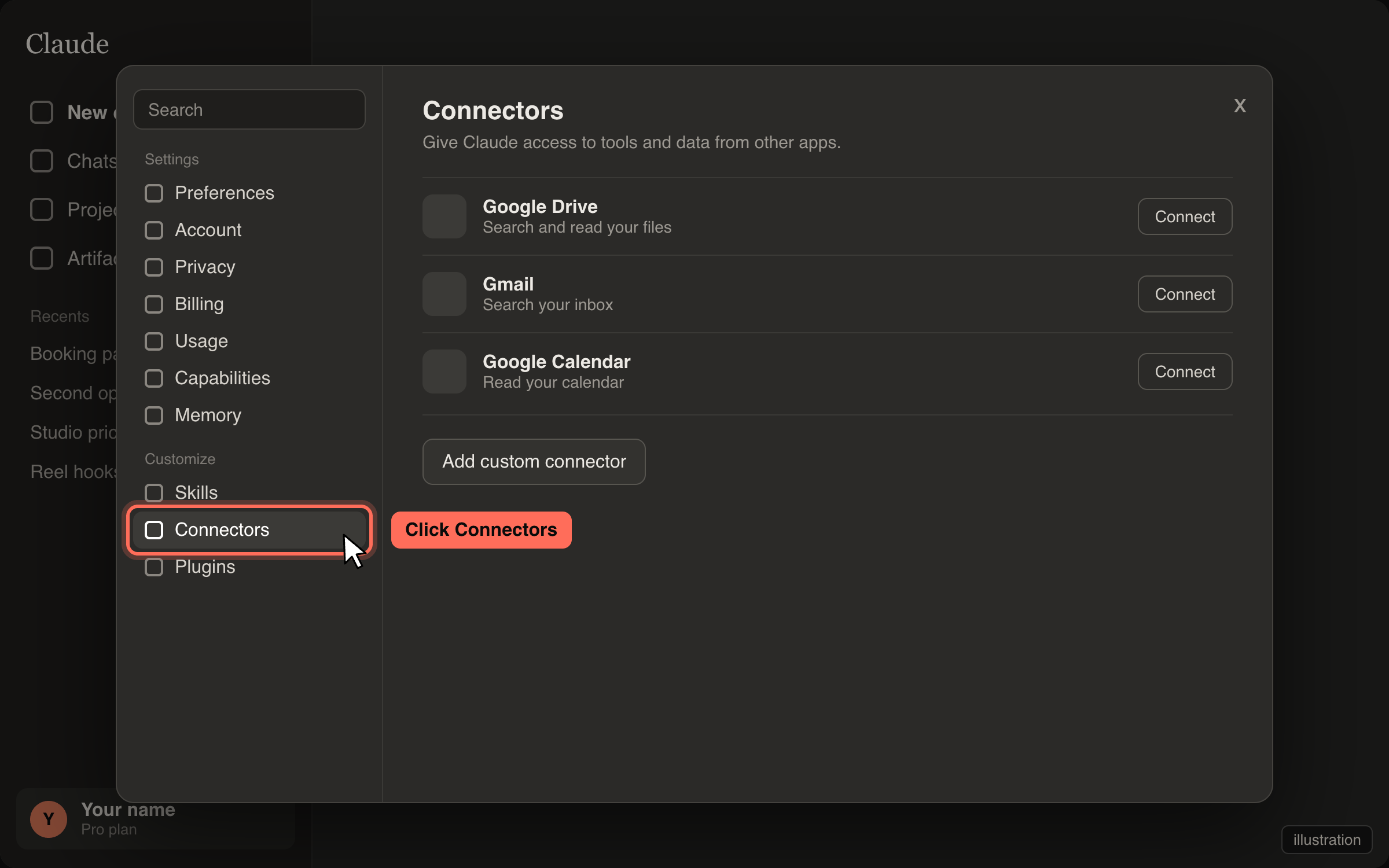
Task: Connect Gmail
Action: pyautogui.click(x=1185, y=294)
